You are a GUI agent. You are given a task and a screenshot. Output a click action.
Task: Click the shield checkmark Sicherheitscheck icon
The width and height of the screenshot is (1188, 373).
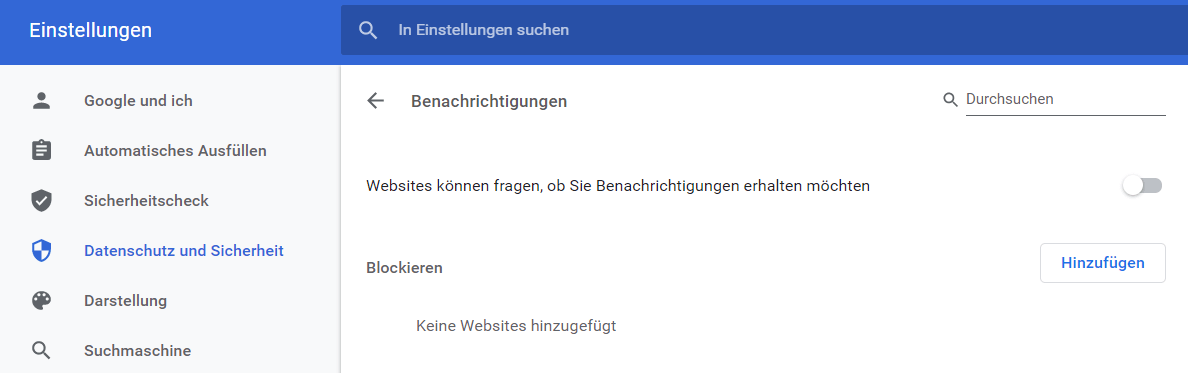pos(41,201)
